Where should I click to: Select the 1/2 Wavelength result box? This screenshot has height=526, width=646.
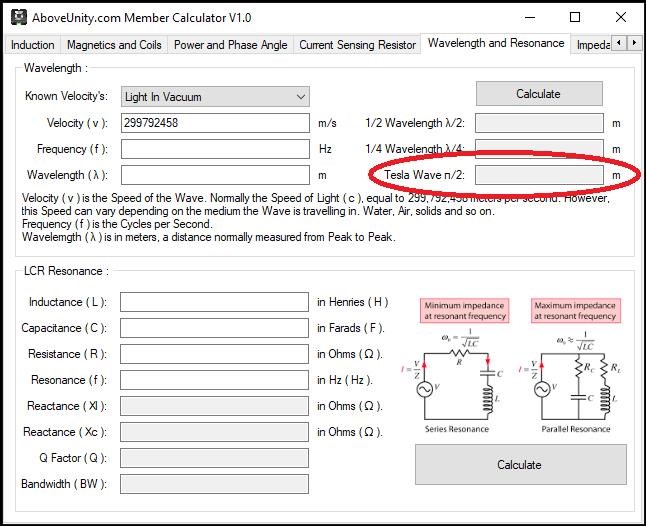(x=539, y=123)
